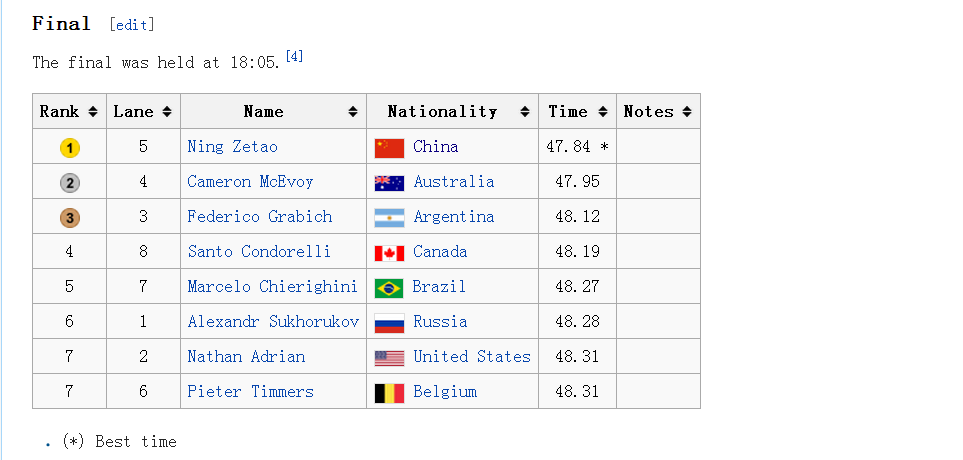
Task: Open Ning Zetao's article link
Action: (x=232, y=147)
